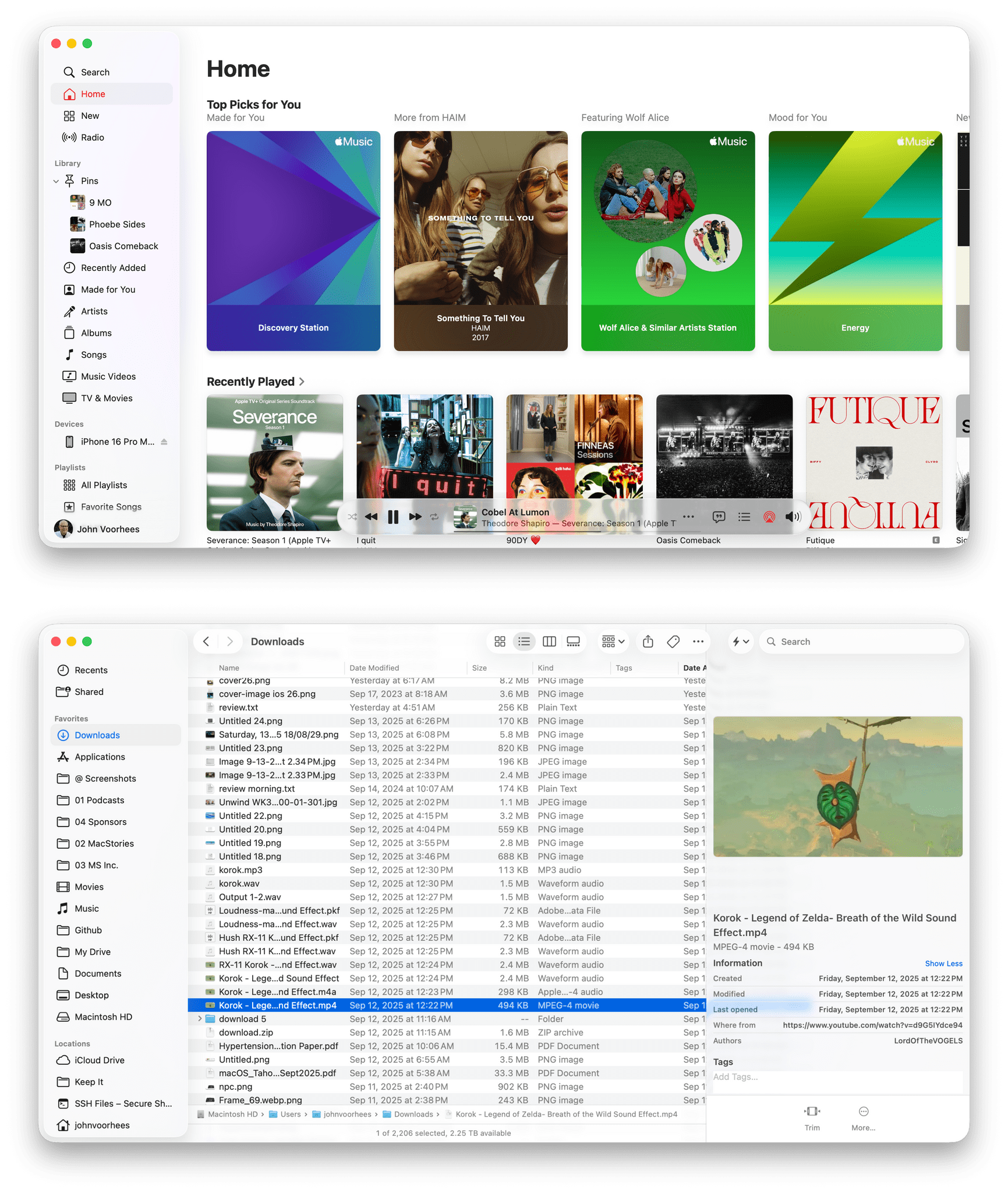The width and height of the screenshot is (1008, 1193).
Task: Open Applications in Finder sidebar
Action: coord(116,757)
